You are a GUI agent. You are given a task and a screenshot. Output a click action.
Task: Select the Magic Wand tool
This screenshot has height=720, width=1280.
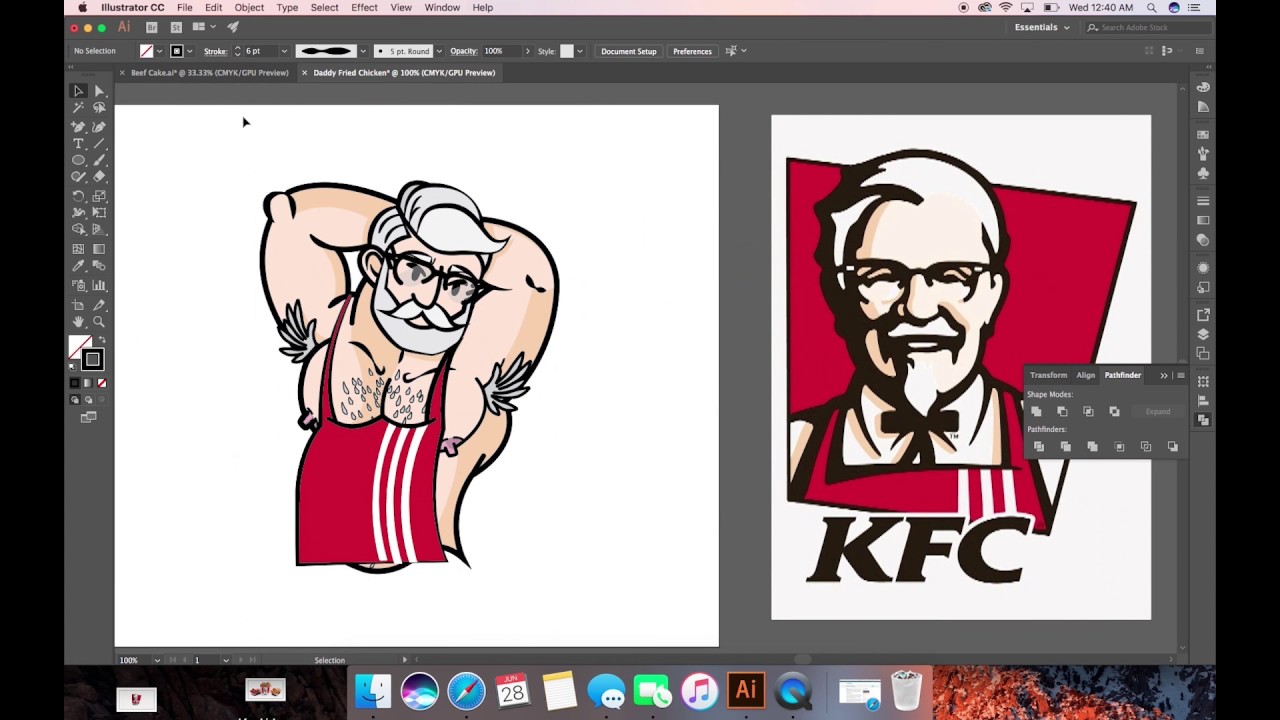(78, 108)
